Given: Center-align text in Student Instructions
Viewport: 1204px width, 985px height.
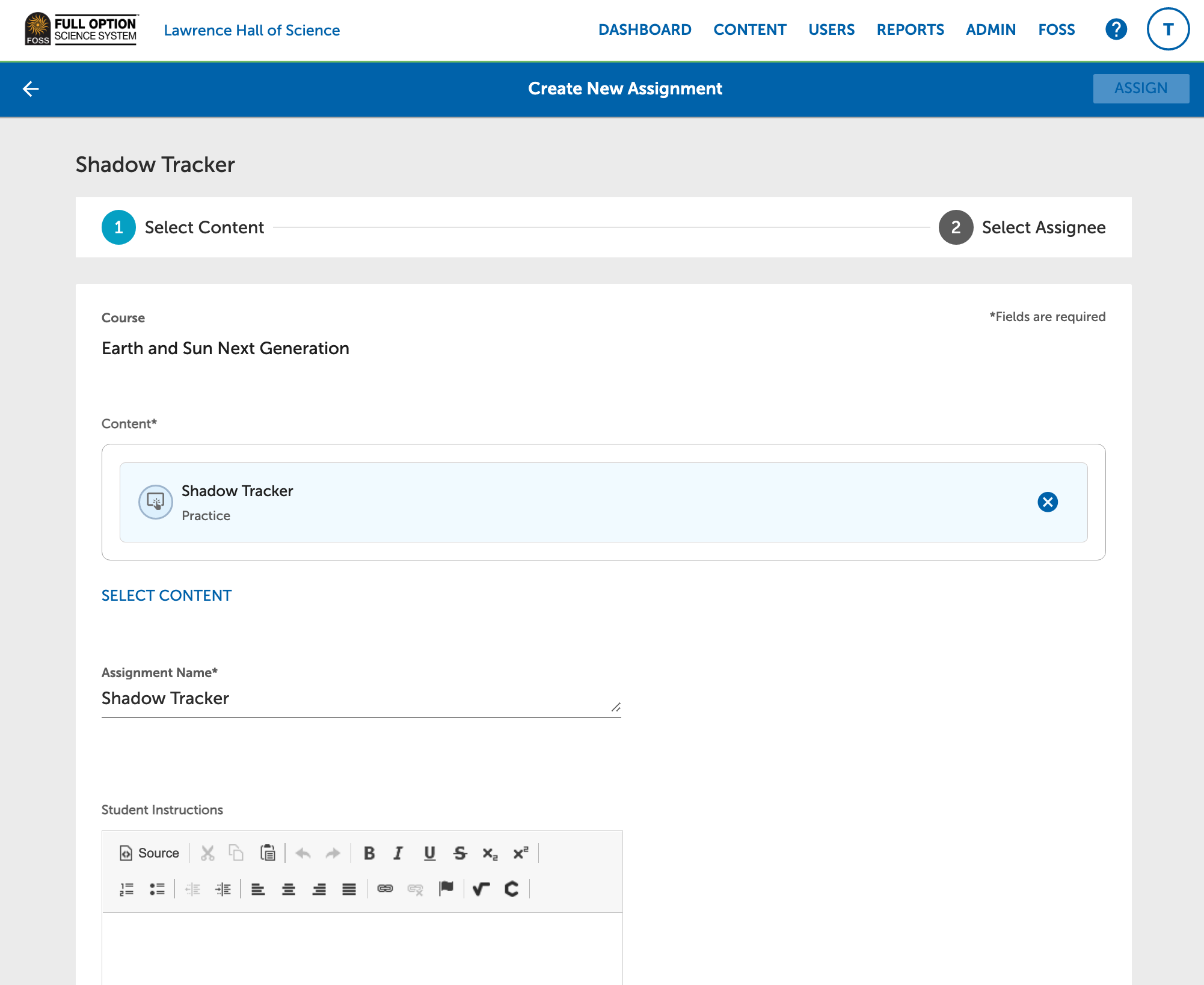Looking at the screenshot, I should [289, 889].
